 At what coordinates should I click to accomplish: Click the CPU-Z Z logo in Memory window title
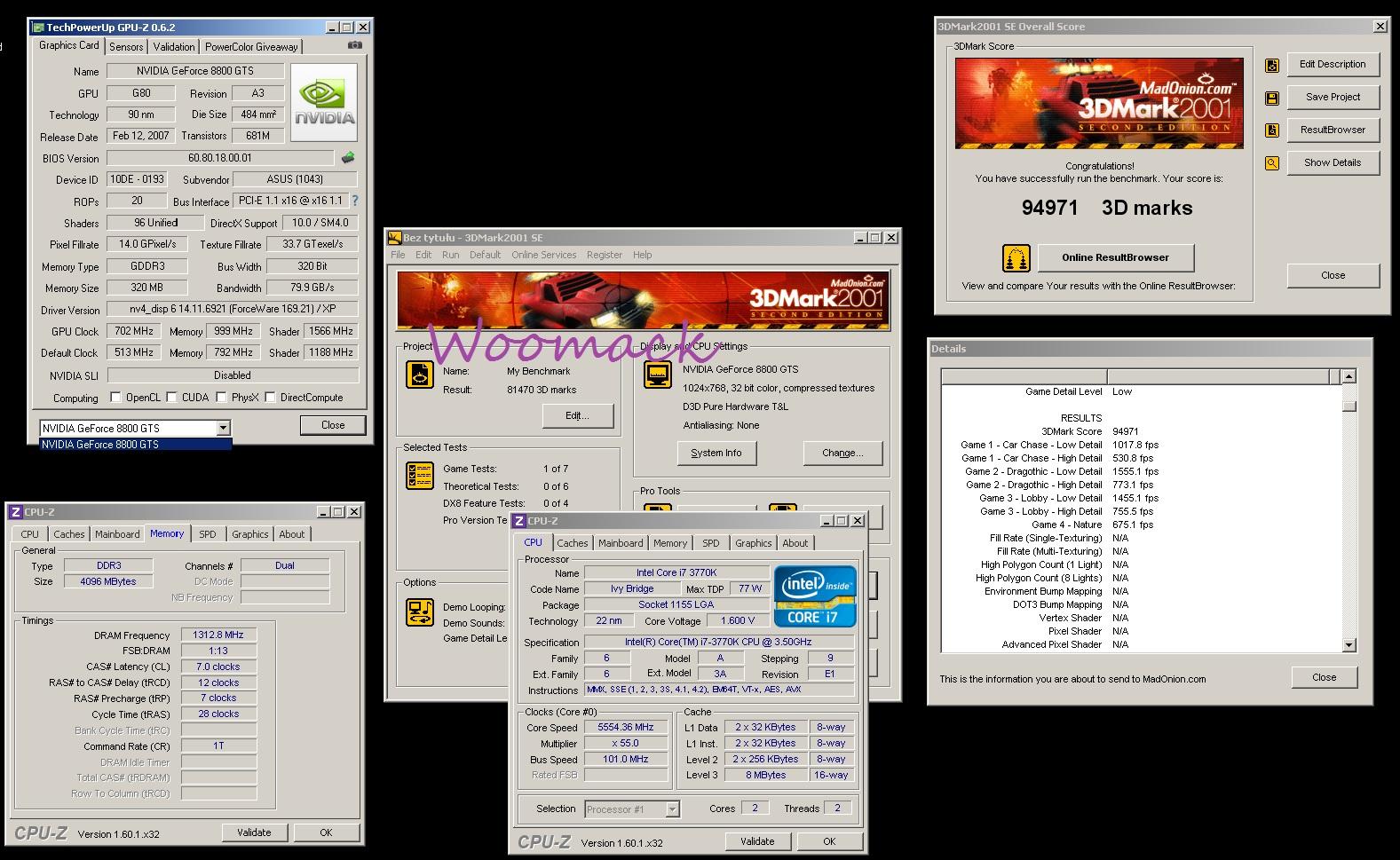click(x=15, y=512)
